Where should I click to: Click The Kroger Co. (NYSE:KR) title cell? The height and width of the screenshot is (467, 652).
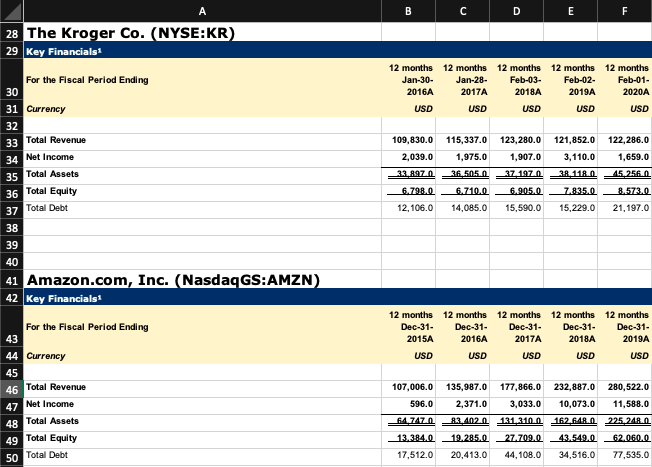[203, 32]
